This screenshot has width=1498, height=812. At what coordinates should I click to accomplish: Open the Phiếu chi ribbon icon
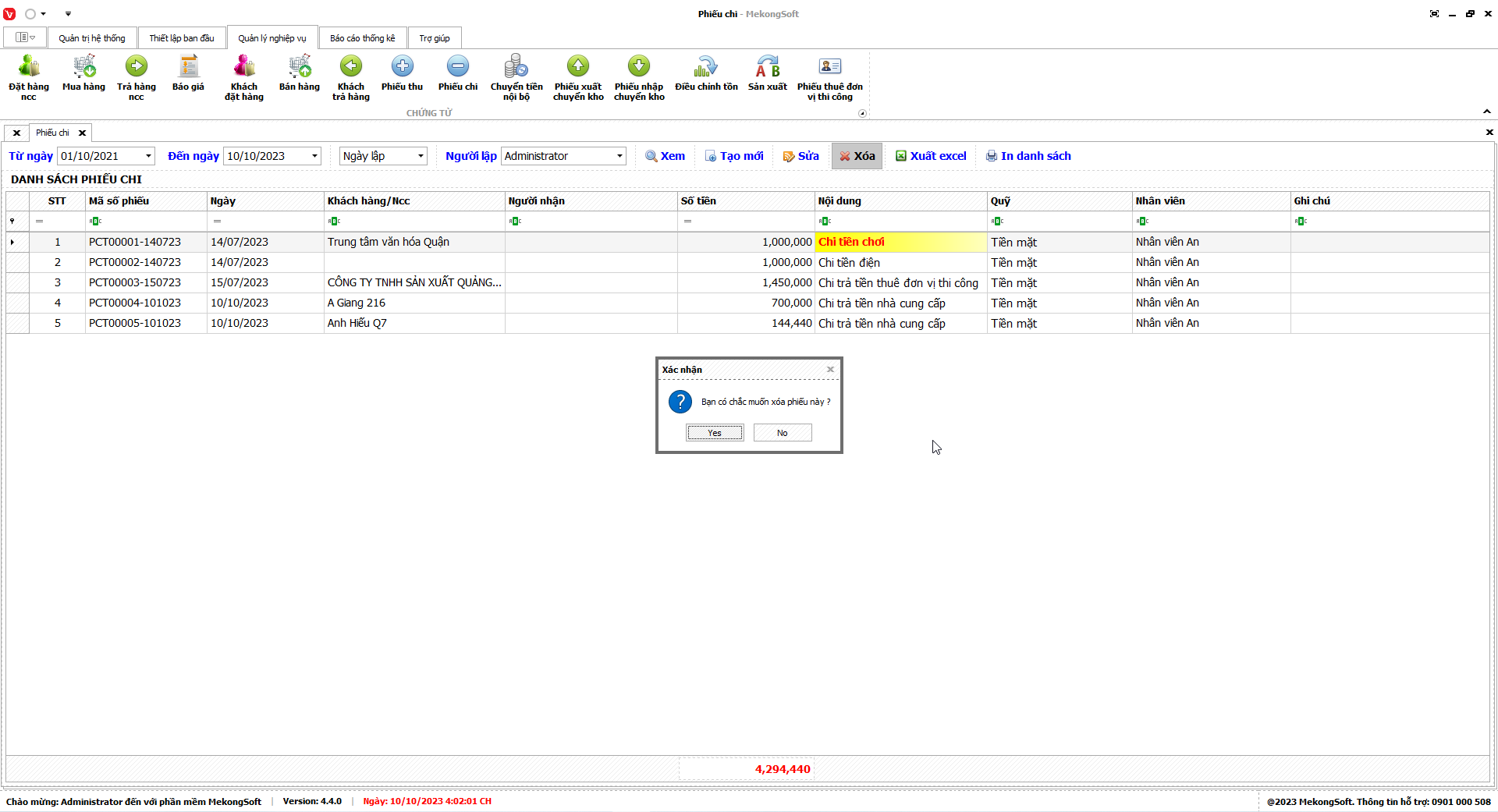pyautogui.click(x=458, y=73)
